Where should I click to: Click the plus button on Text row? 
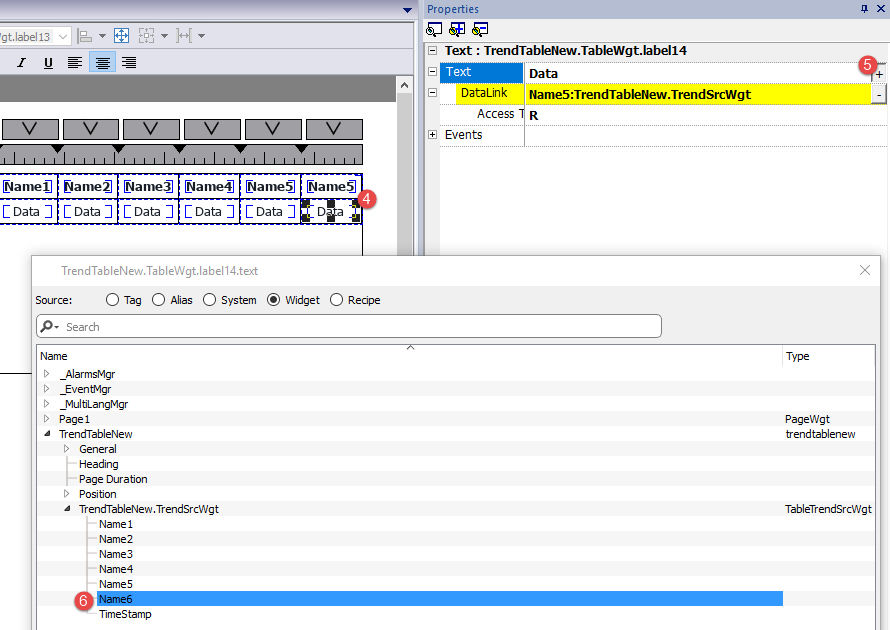click(x=879, y=74)
